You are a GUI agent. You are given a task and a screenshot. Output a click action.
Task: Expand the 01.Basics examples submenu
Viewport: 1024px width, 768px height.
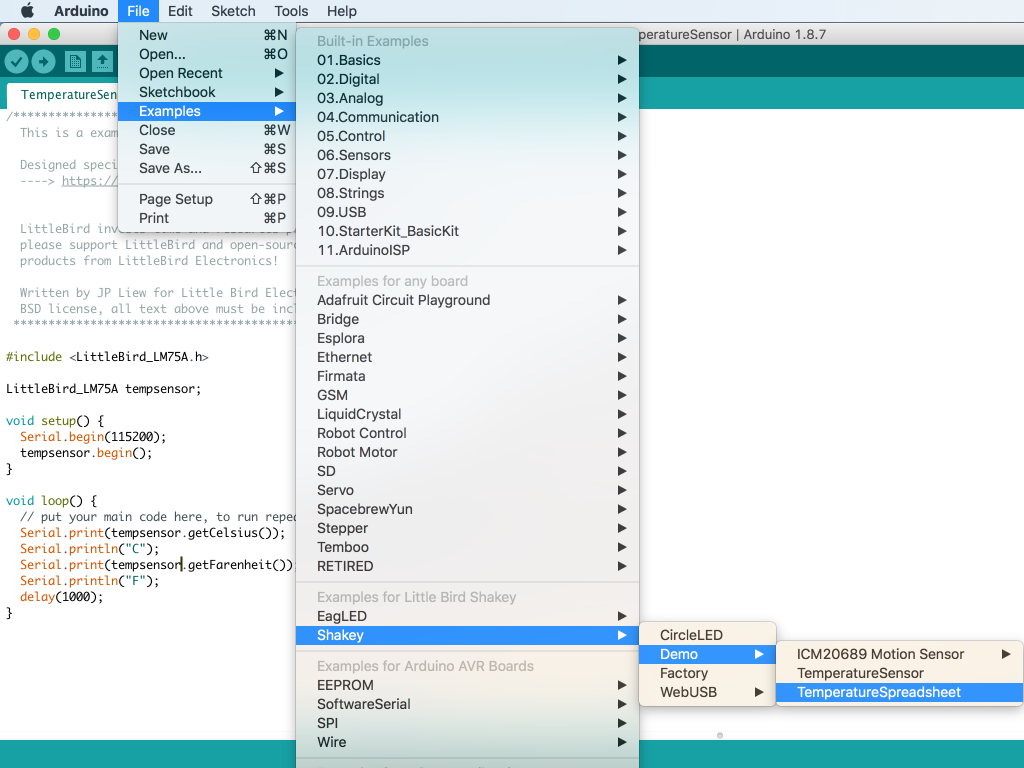pyautogui.click(x=468, y=60)
